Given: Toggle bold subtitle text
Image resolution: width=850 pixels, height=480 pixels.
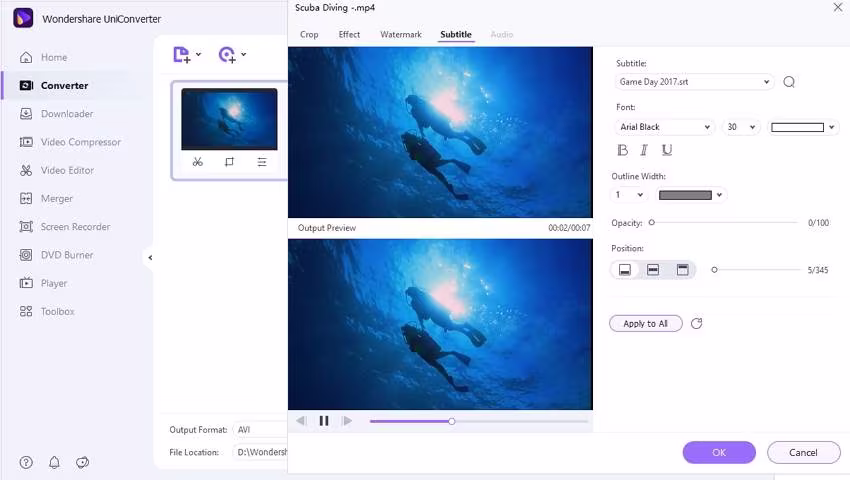Looking at the screenshot, I should (x=622, y=150).
